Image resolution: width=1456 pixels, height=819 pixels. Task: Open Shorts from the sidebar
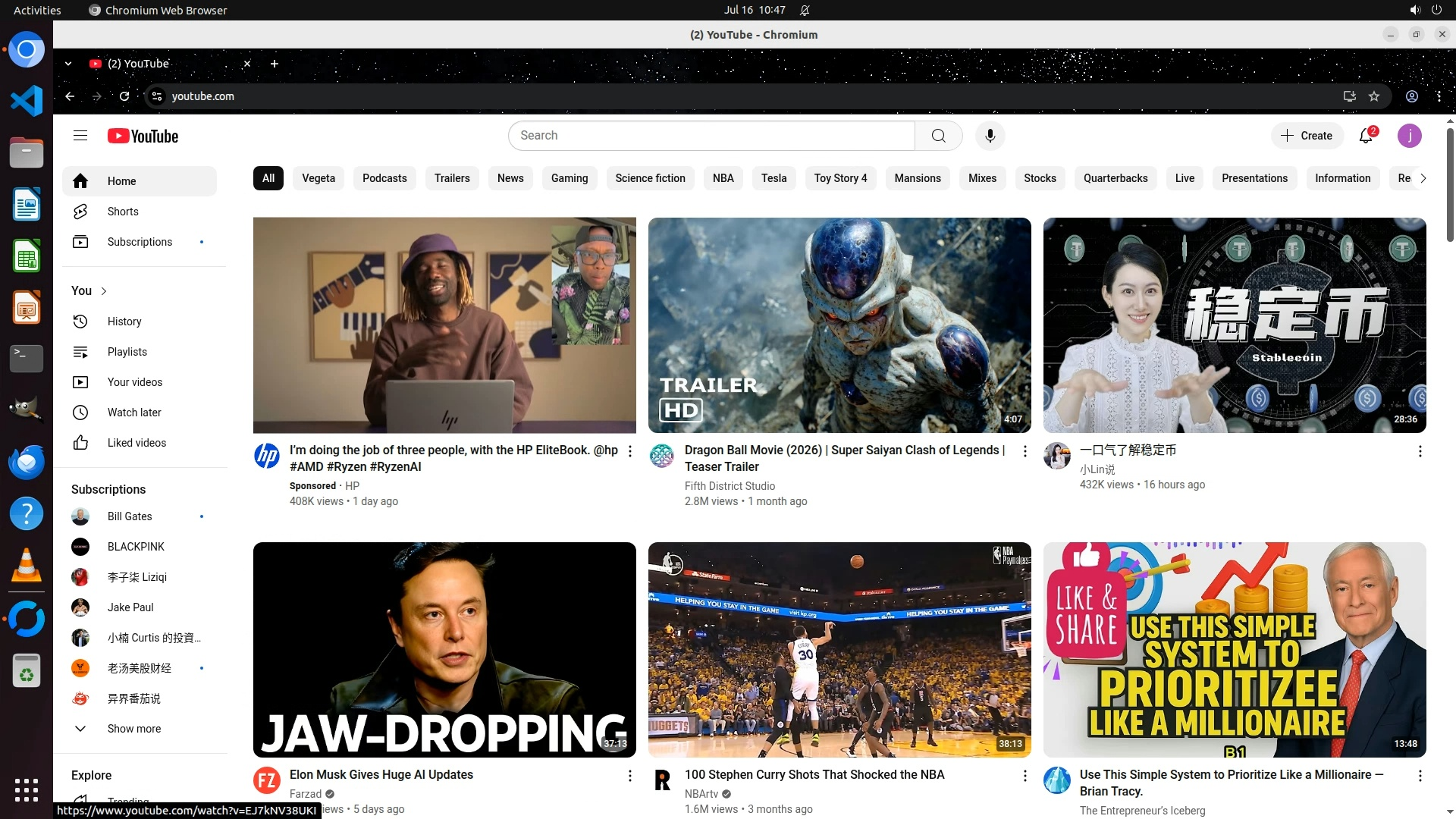point(123,212)
